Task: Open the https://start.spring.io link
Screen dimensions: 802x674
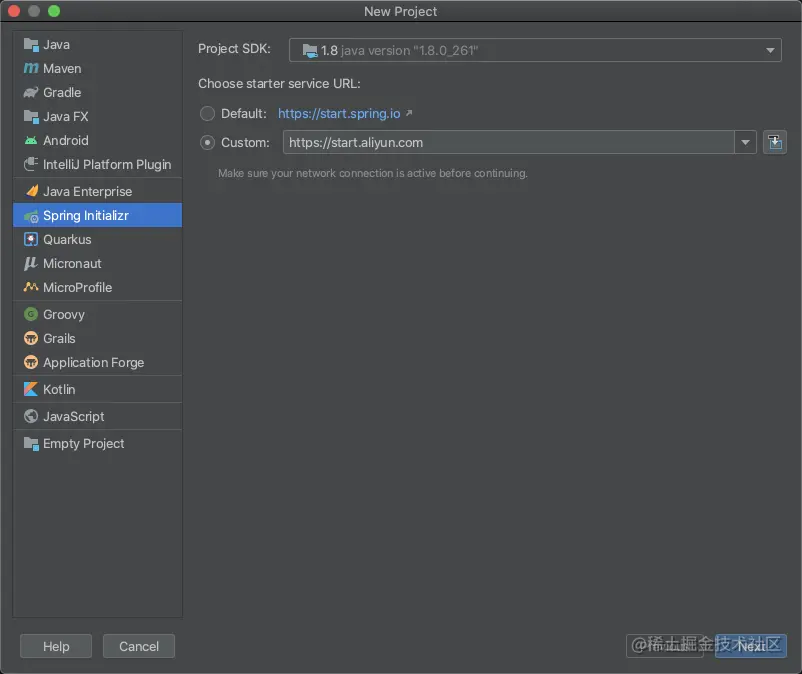Action: (339, 114)
